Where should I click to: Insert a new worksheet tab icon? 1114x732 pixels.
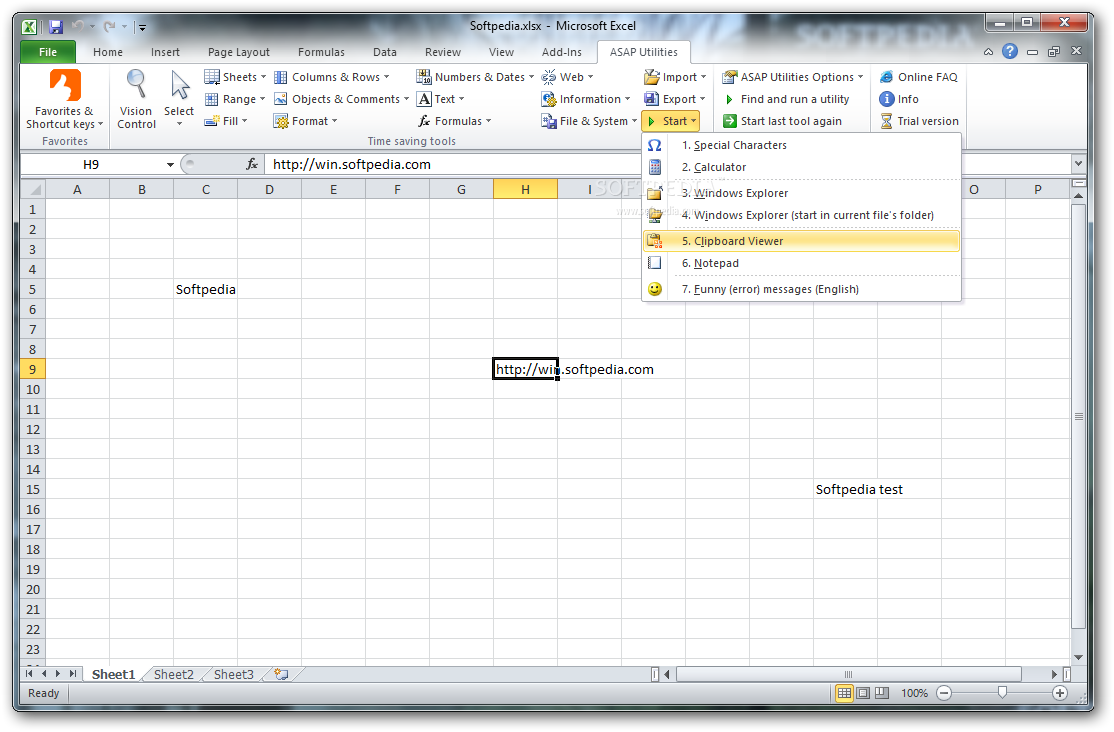(x=282, y=674)
